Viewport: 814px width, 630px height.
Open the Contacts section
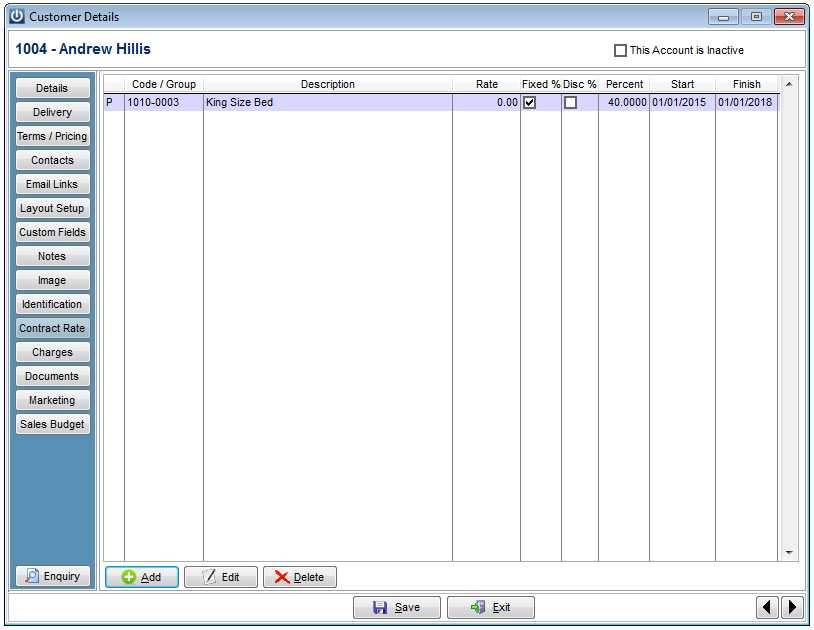(x=52, y=160)
